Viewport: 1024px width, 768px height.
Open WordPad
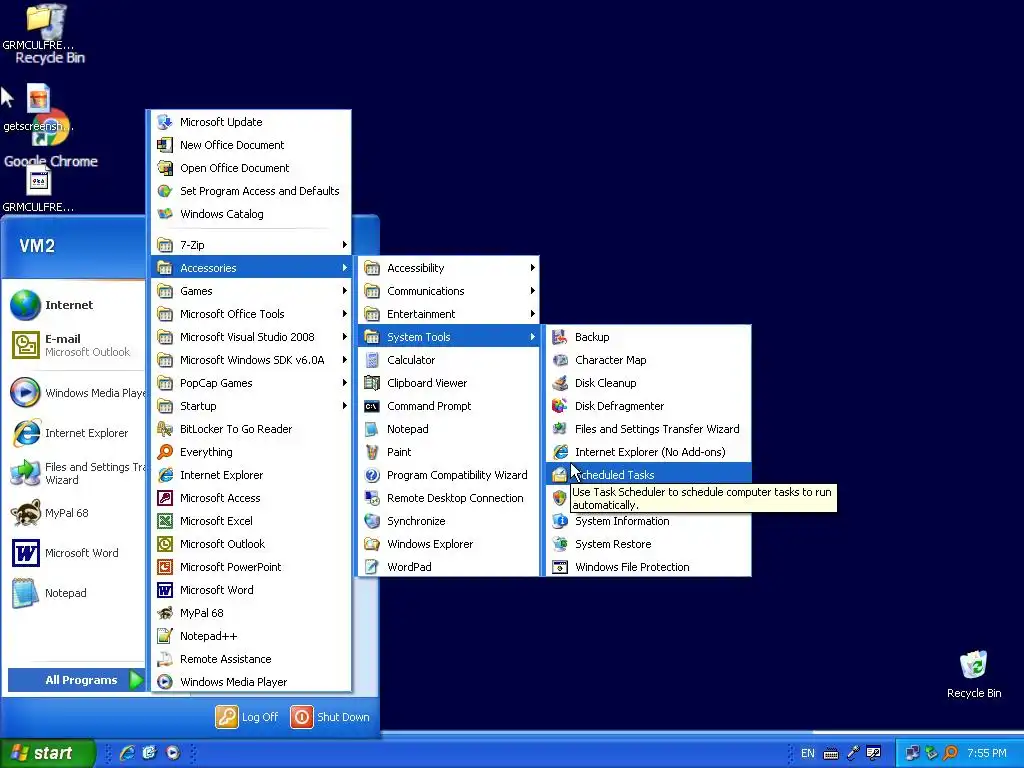pyautogui.click(x=449, y=566)
